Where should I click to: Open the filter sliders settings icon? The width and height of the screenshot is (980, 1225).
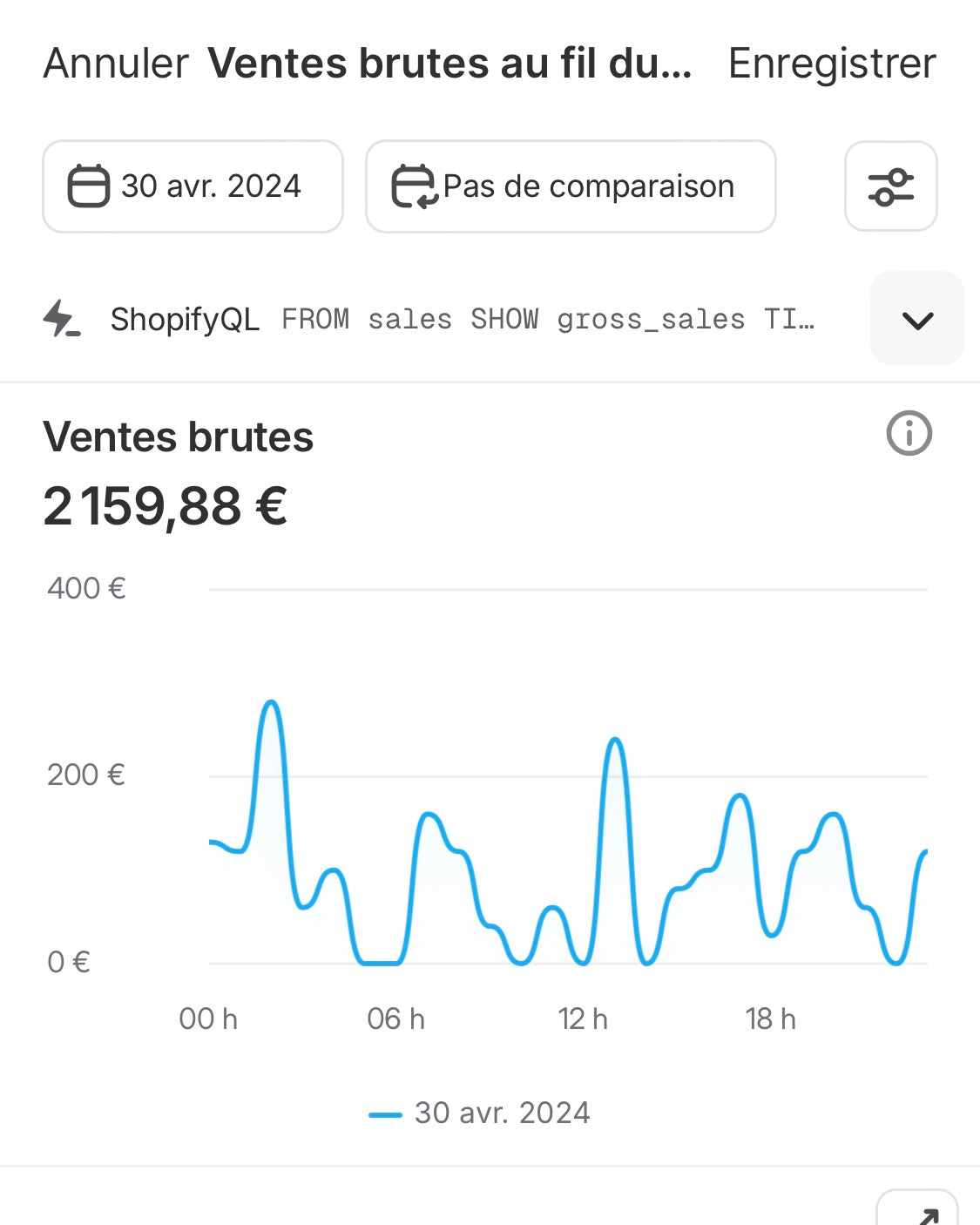[890, 186]
